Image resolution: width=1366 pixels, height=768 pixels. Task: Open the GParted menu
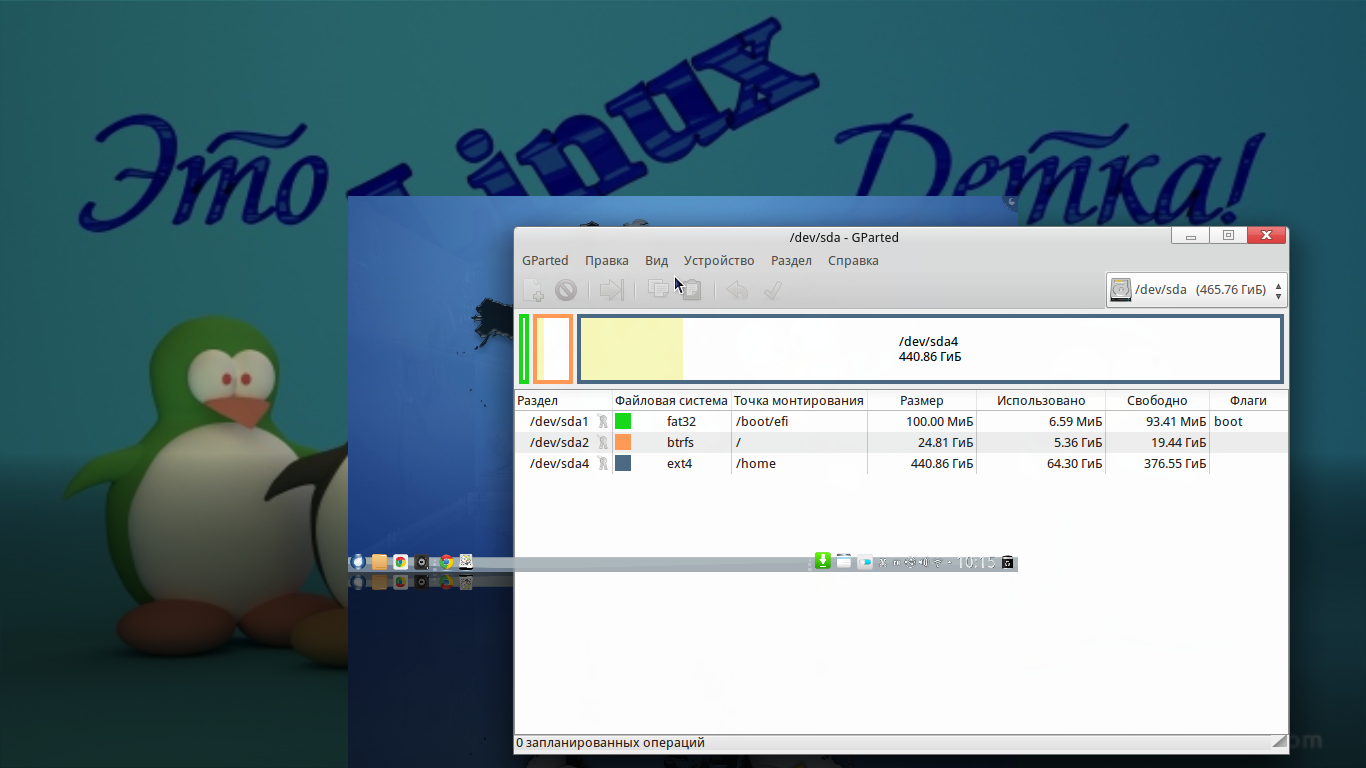tap(545, 261)
